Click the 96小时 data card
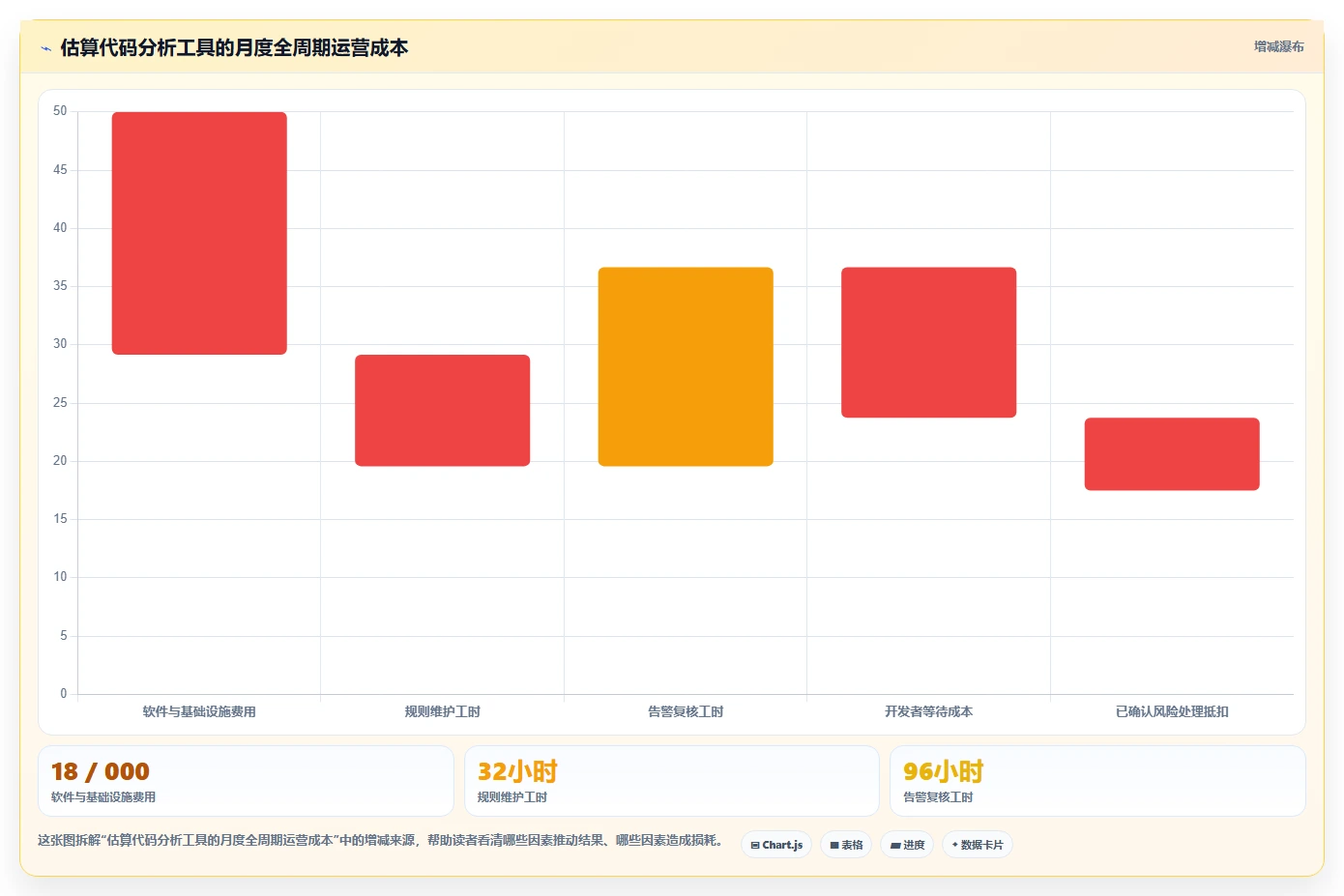1344x896 pixels. (x=1097, y=781)
